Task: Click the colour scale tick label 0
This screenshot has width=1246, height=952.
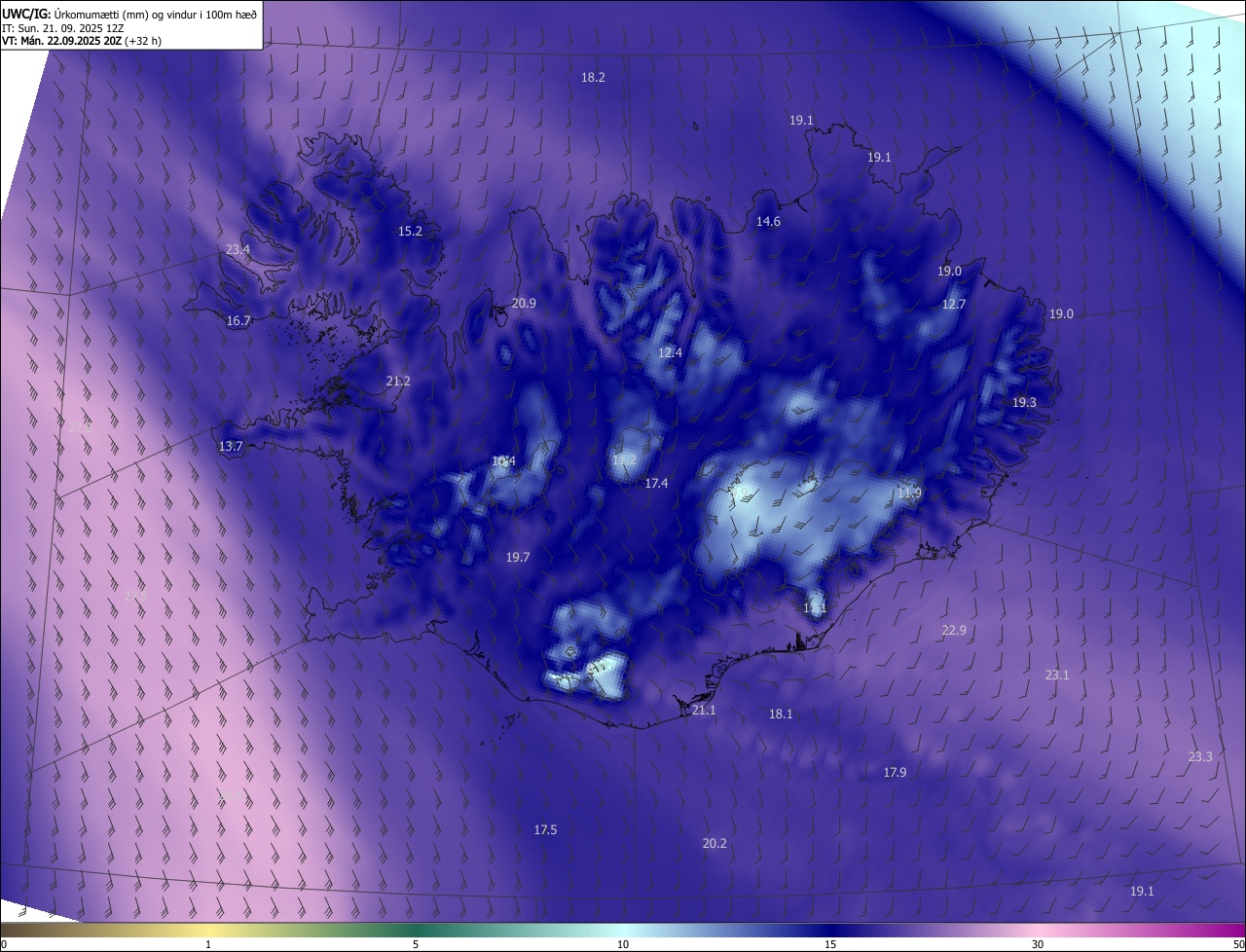Action: point(4,945)
